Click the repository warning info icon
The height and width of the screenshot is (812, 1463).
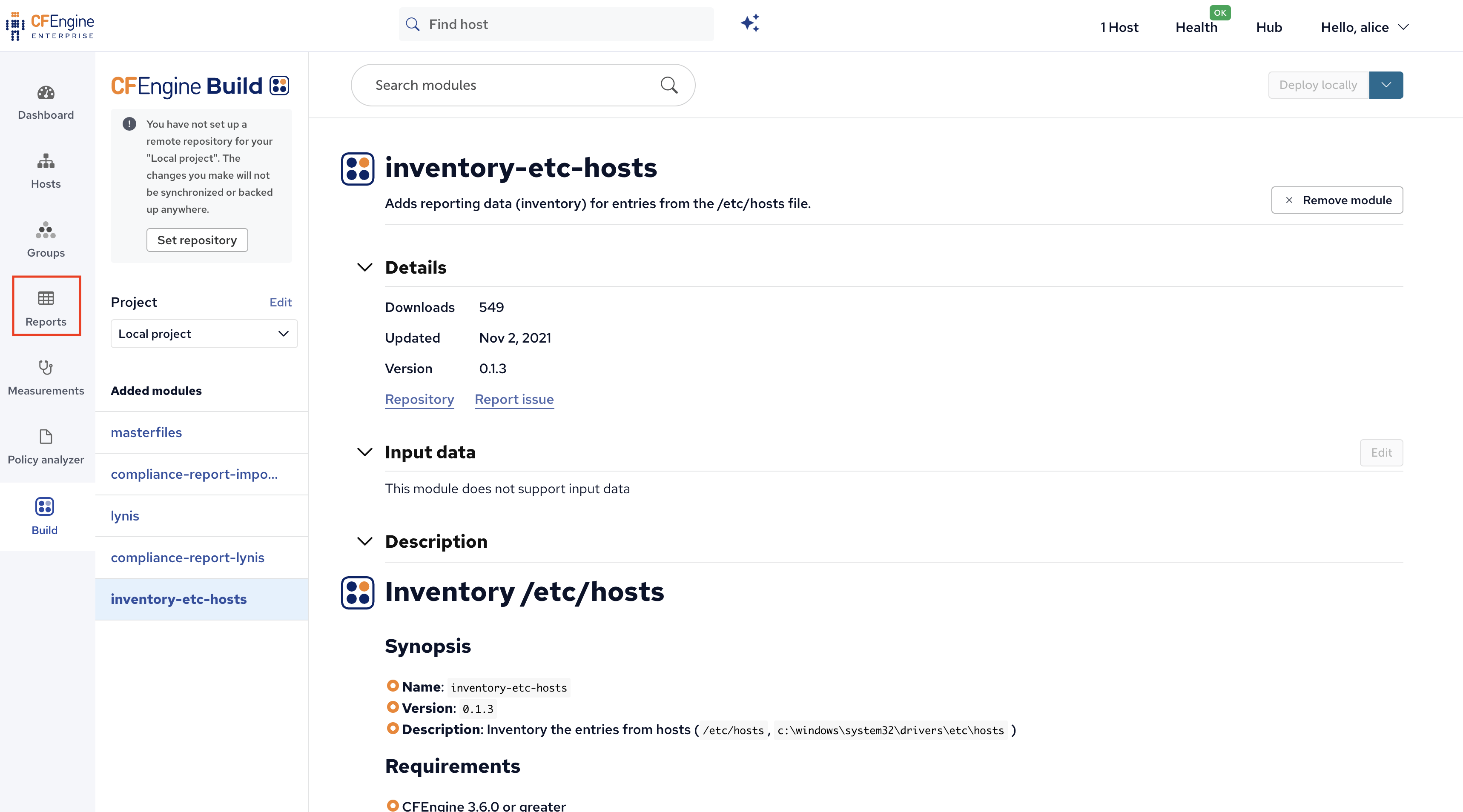click(x=129, y=124)
